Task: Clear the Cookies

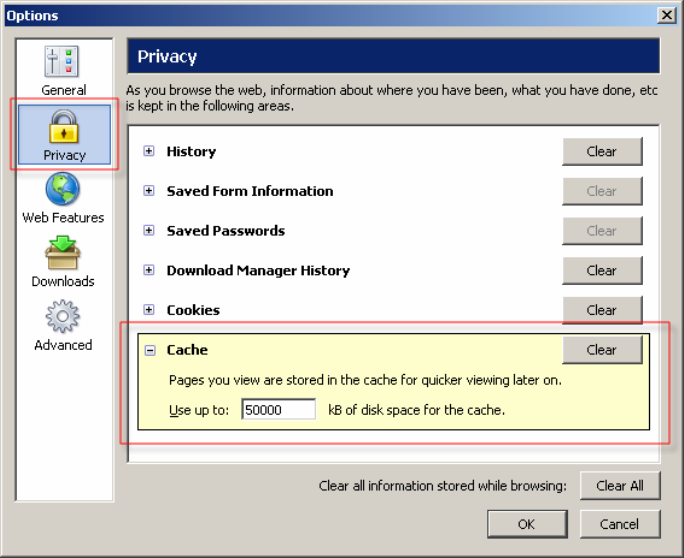Action: (x=602, y=310)
